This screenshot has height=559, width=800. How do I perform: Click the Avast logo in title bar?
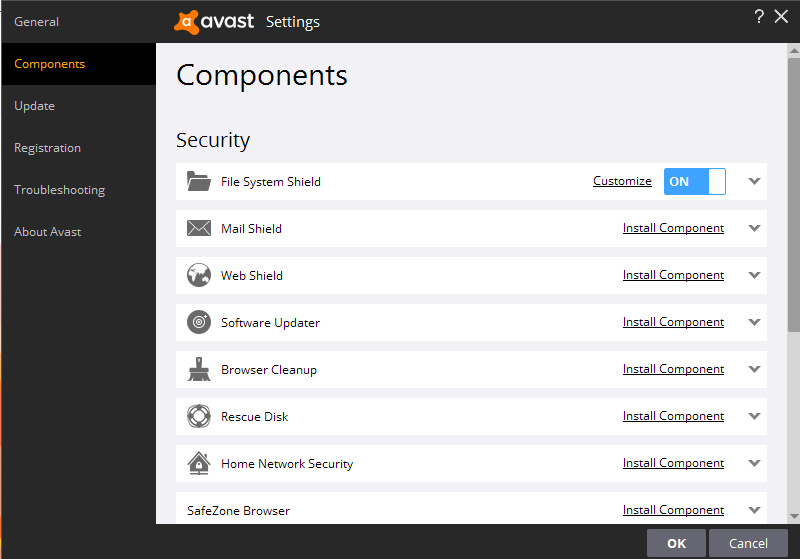(214, 21)
